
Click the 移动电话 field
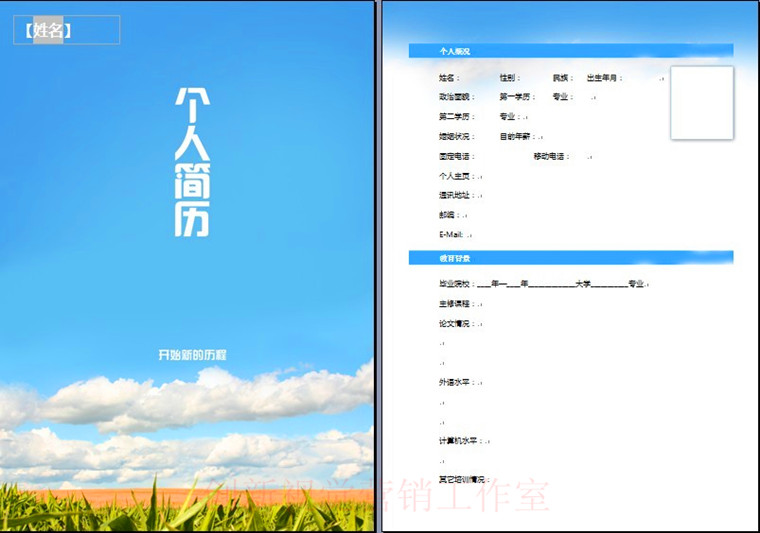tap(550, 157)
